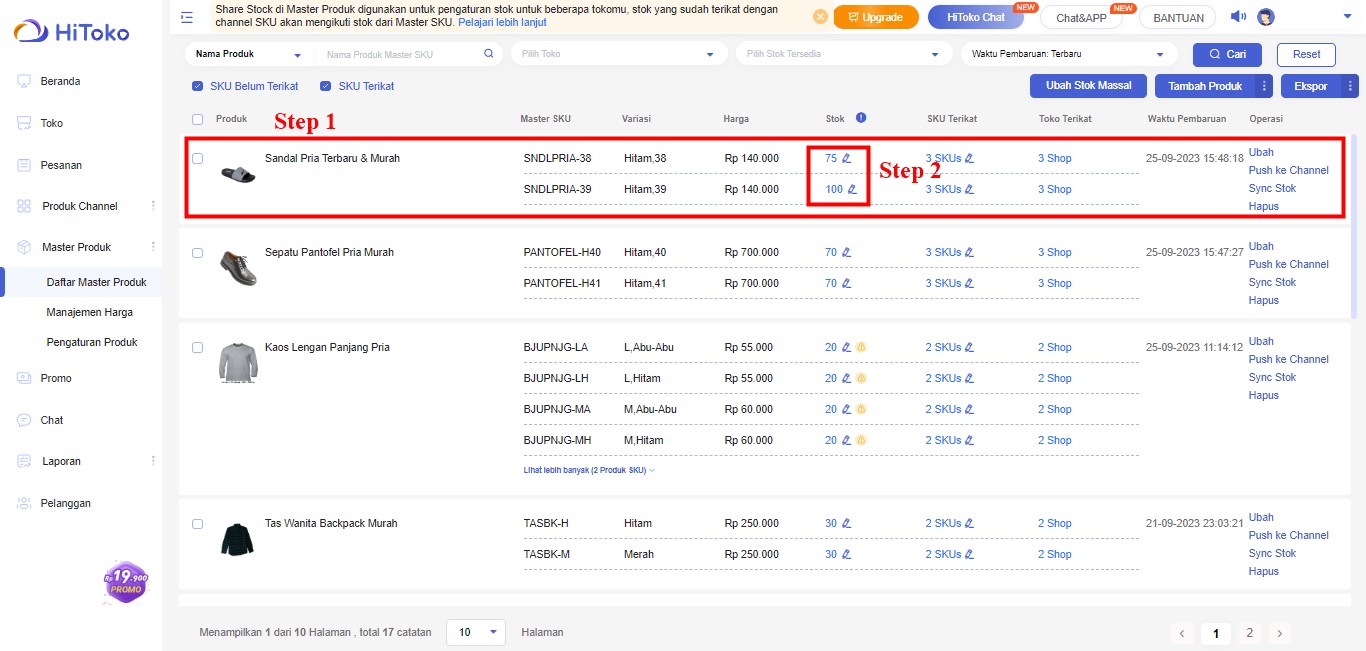Edit stock pencil icon for SNDLPRIA-38
The width and height of the screenshot is (1366, 651).
tap(846, 158)
